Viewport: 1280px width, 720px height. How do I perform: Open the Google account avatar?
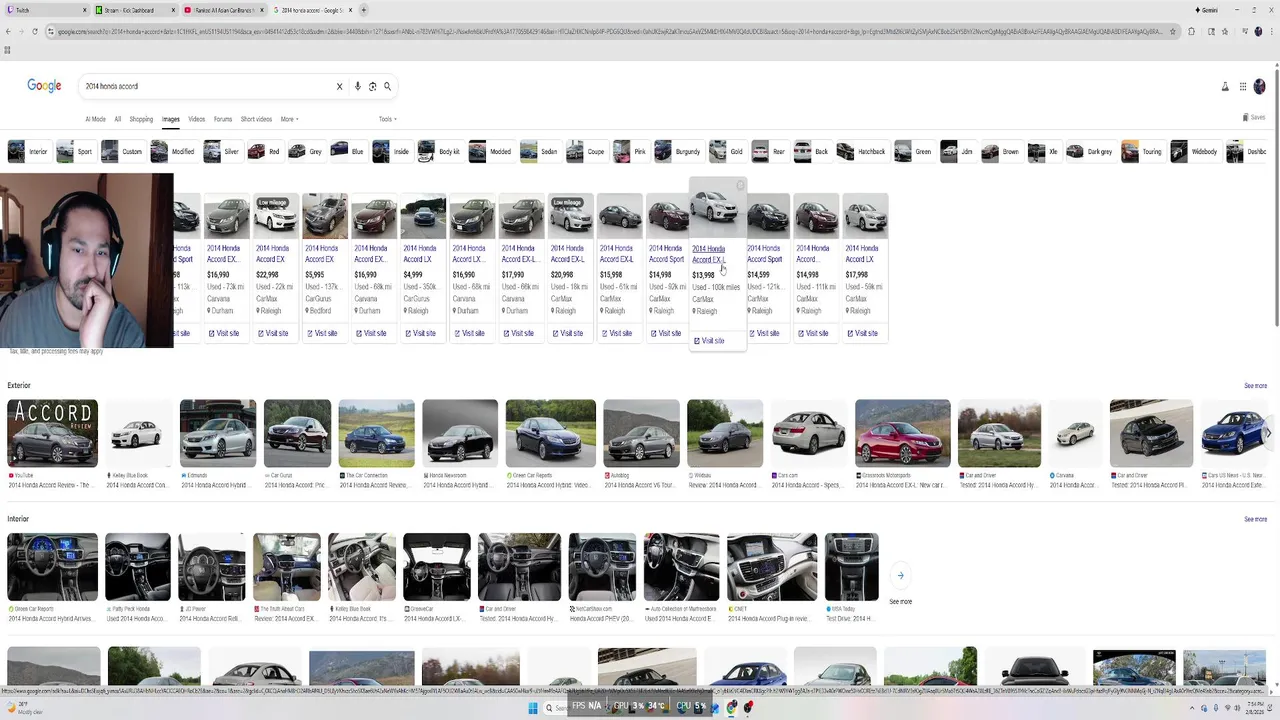pyautogui.click(x=1260, y=87)
